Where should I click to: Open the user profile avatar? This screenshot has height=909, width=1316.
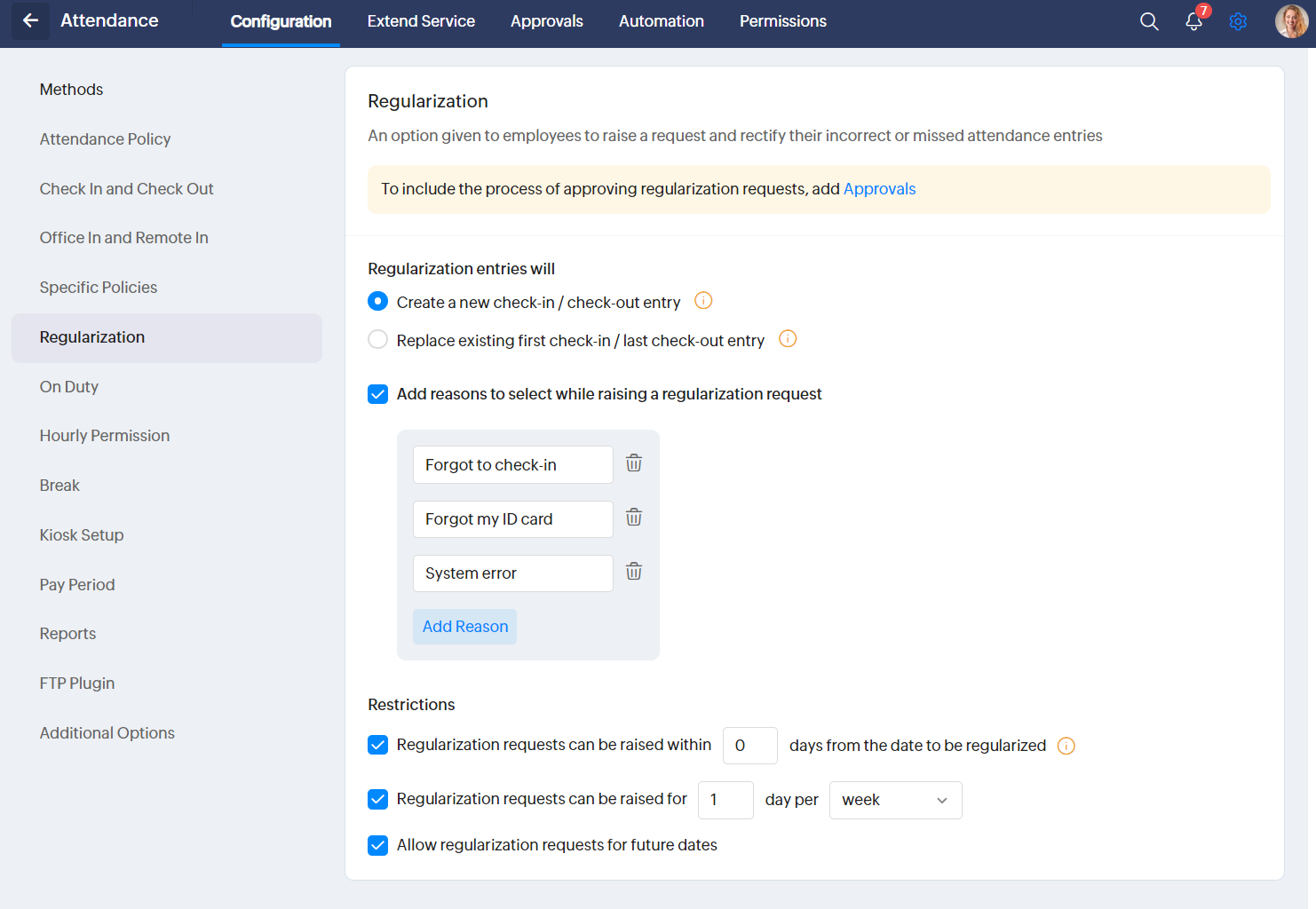point(1290,21)
